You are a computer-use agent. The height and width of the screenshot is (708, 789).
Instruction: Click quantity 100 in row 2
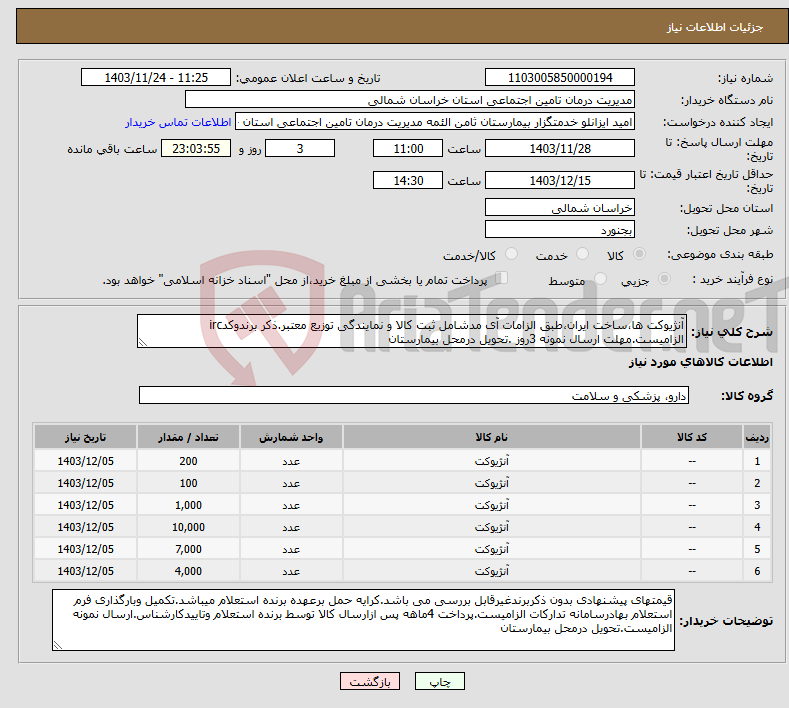click(188, 483)
